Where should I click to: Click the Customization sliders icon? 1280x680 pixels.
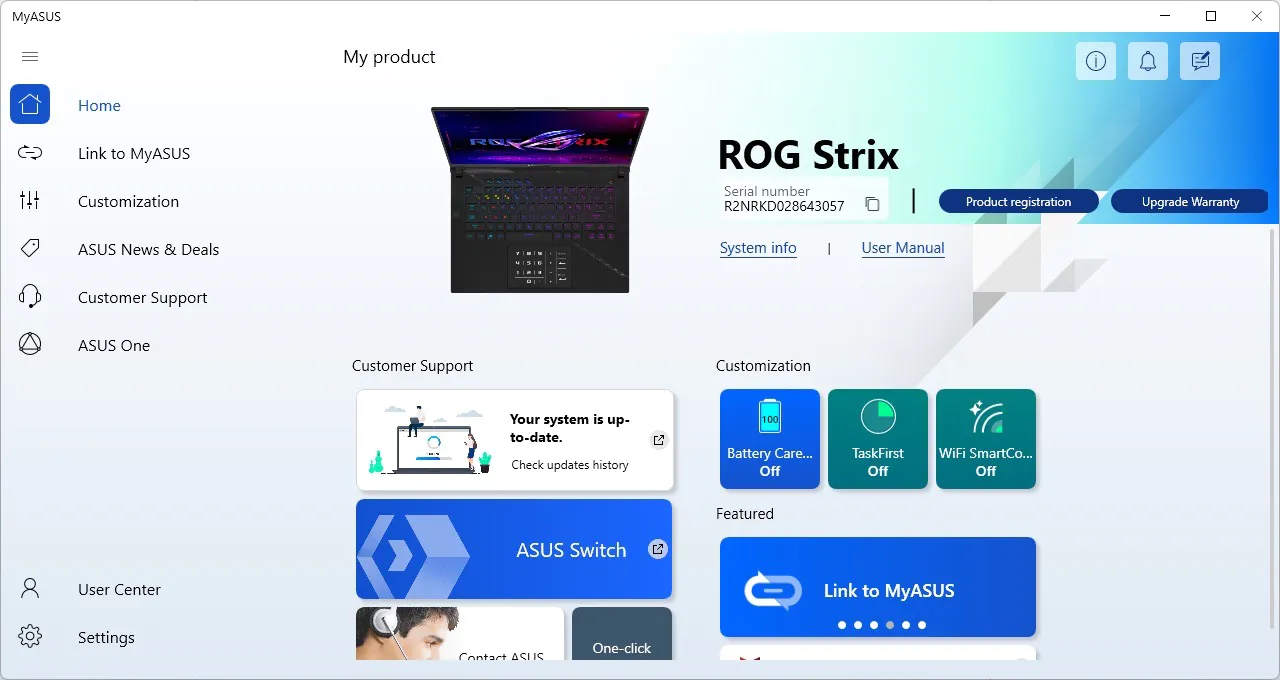point(30,201)
